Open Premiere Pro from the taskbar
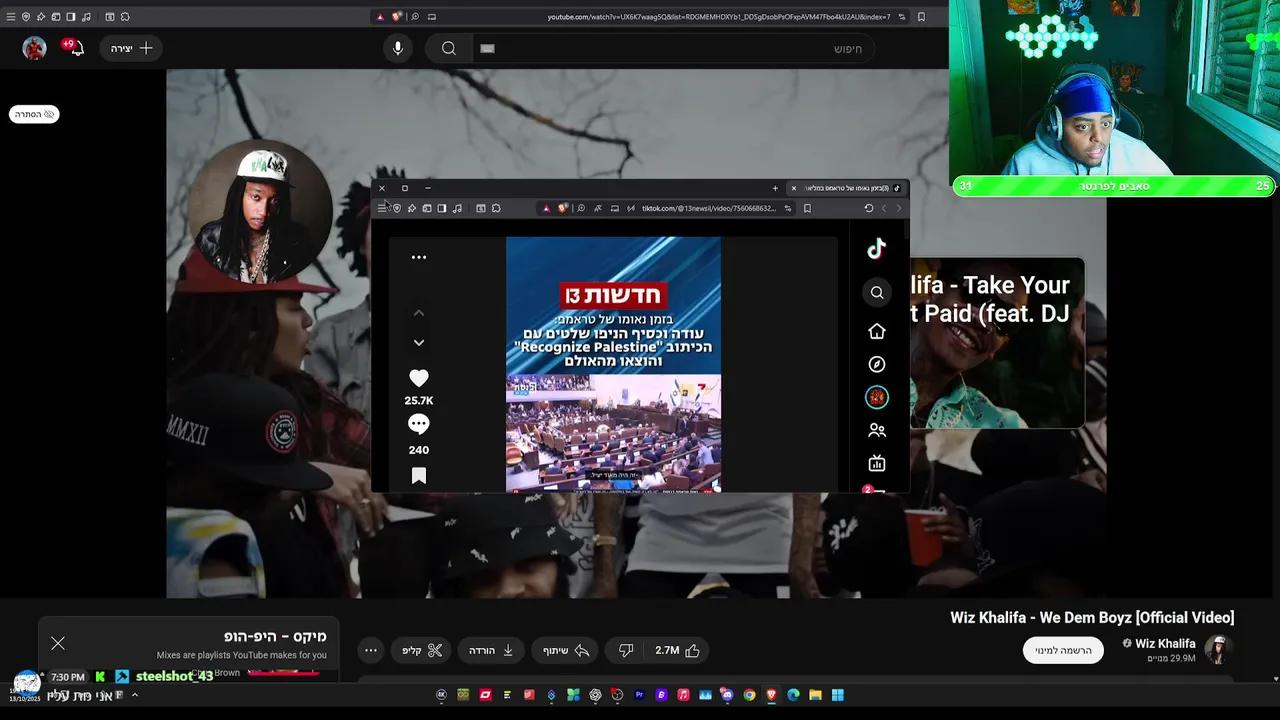The width and height of the screenshot is (1280, 720). coord(639,695)
